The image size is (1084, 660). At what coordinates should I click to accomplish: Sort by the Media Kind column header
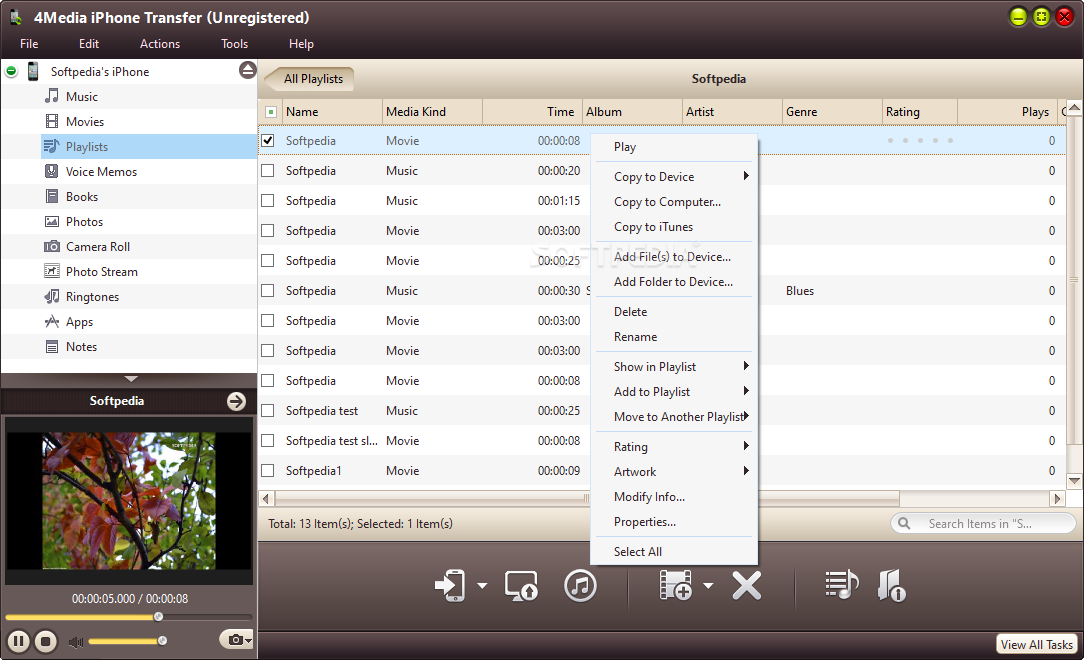click(432, 112)
